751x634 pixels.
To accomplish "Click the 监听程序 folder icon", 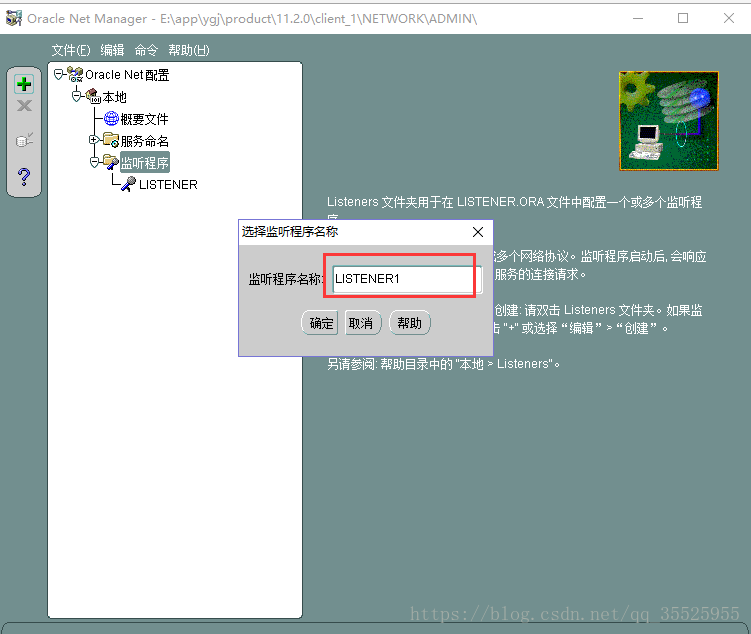I will [111, 162].
